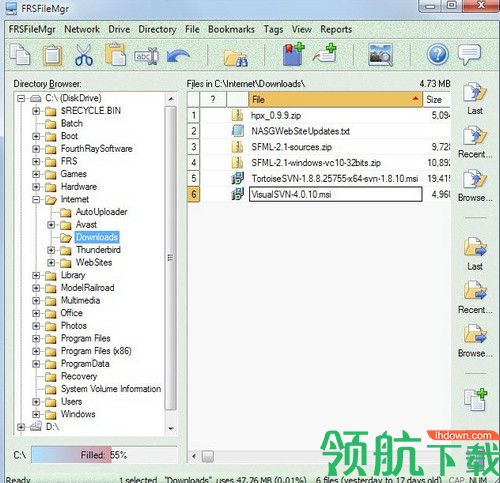500x483 pixels.
Task: Select the ModelRailroad folder
Action: click(x=88, y=288)
